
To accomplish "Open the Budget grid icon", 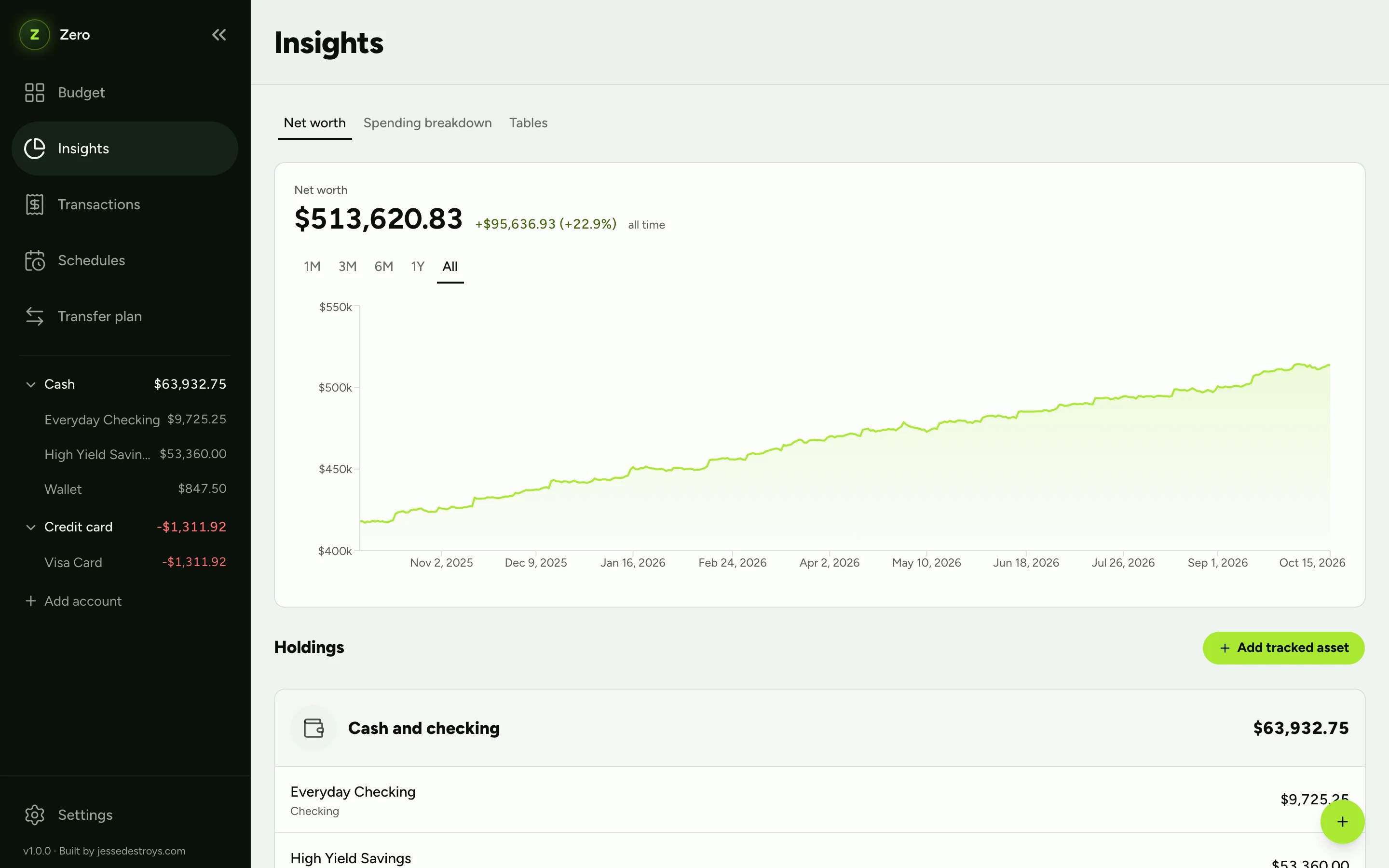I will click(x=34, y=93).
